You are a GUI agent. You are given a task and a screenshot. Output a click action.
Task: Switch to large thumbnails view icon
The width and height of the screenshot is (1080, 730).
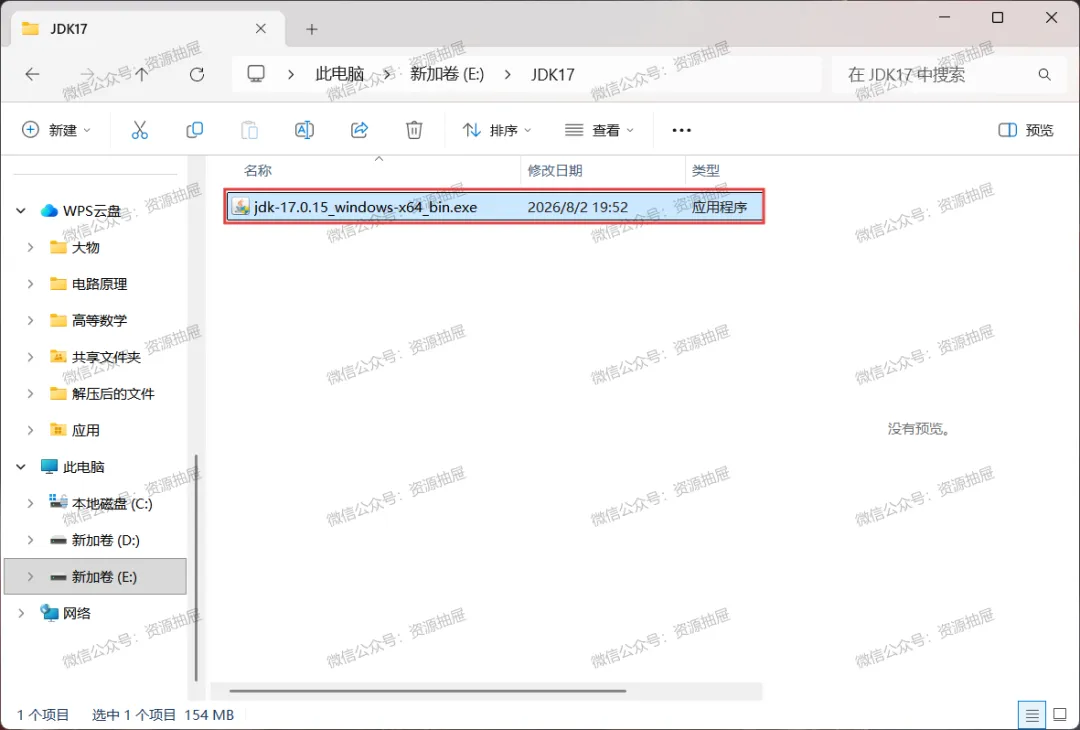pyautogui.click(x=1060, y=716)
